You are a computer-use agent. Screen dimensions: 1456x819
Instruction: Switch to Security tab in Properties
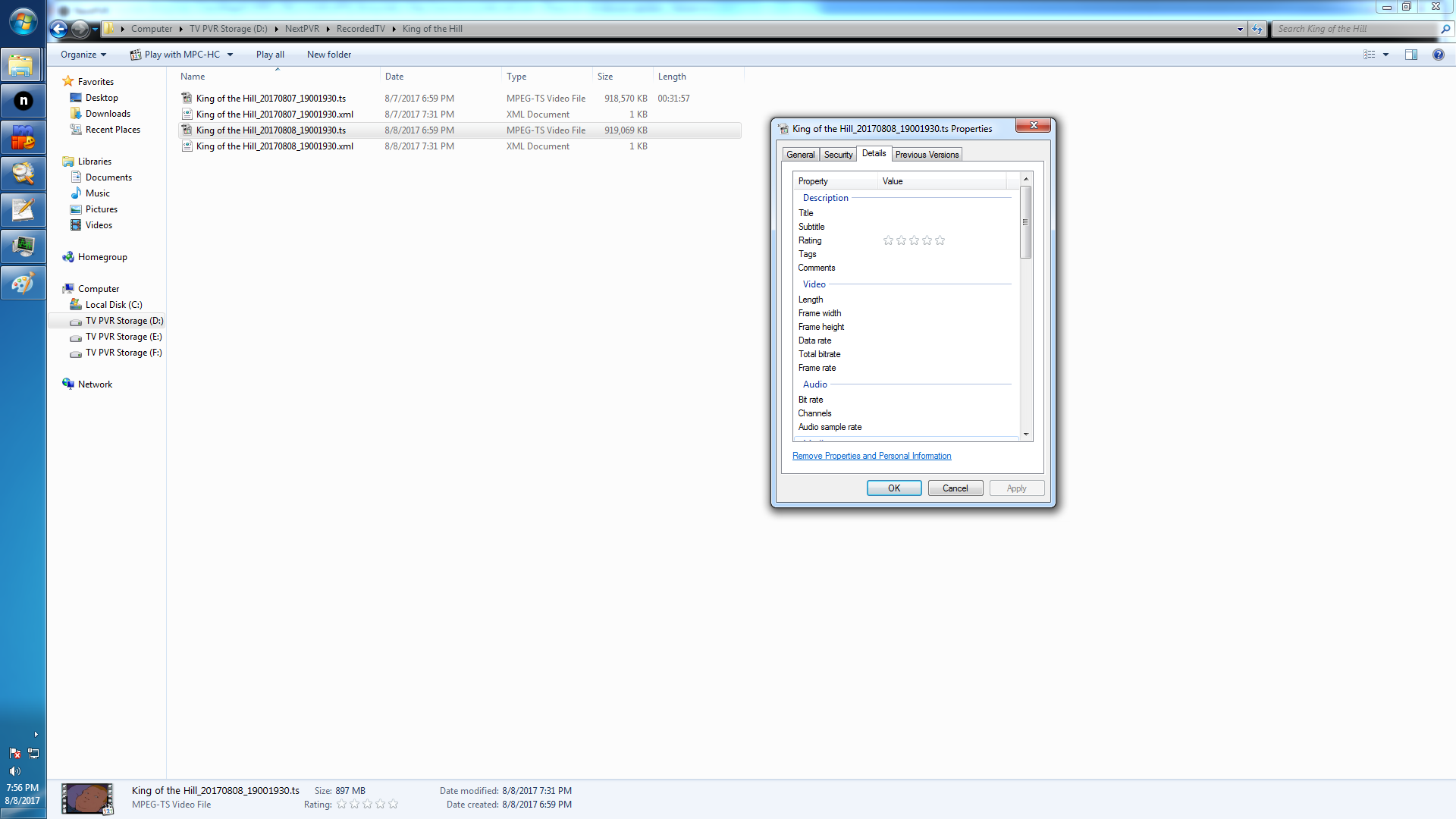[838, 155]
